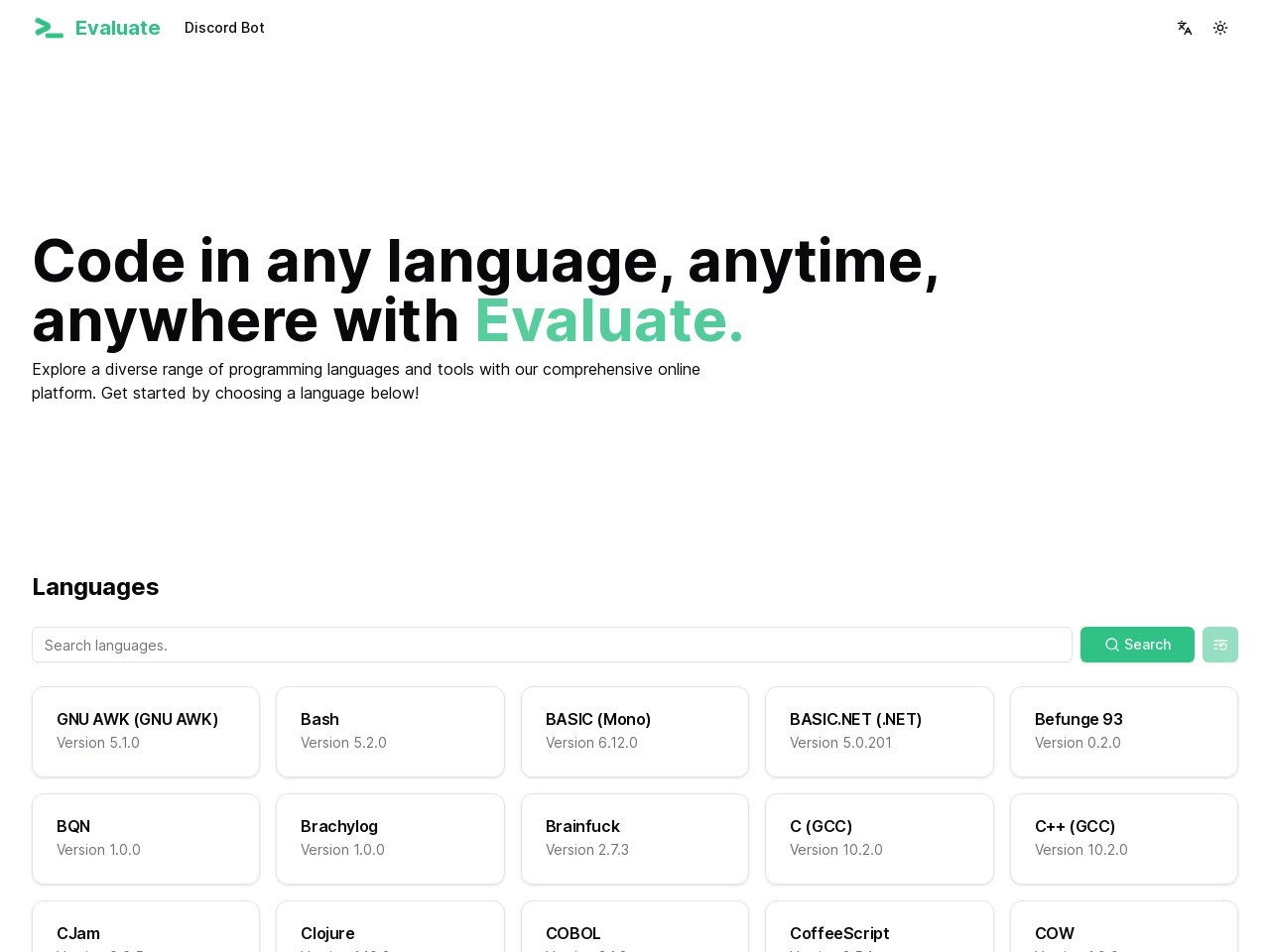Toggle the light/dark theme with the sun icon

click(1219, 28)
